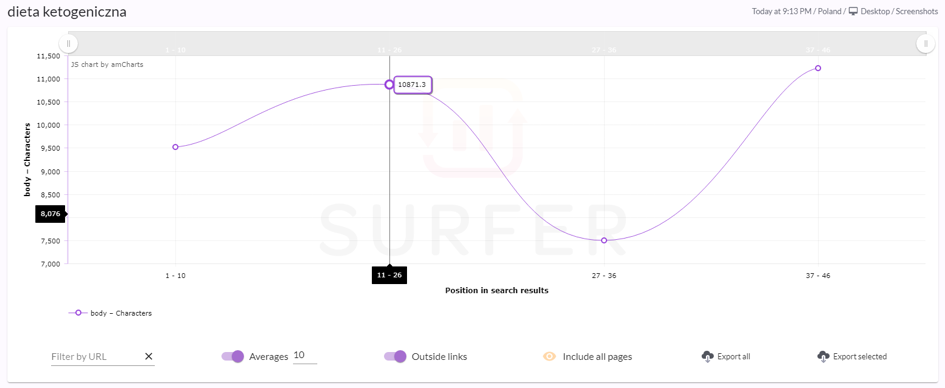Click the Include all pages label
The width and height of the screenshot is (945, 388).
coord(597,357)
